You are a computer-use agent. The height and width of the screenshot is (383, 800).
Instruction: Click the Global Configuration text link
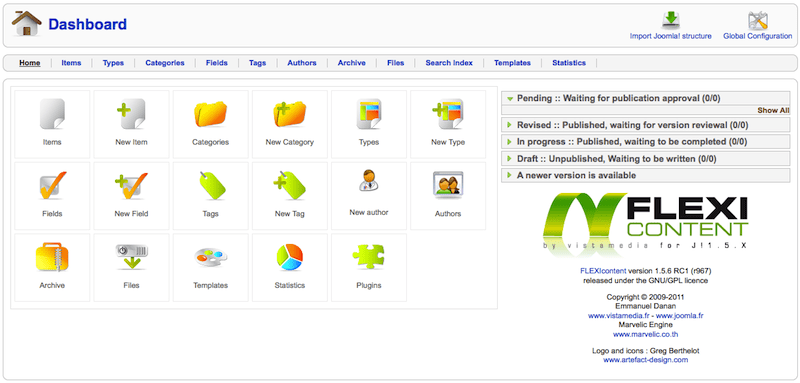click(758, 36)
